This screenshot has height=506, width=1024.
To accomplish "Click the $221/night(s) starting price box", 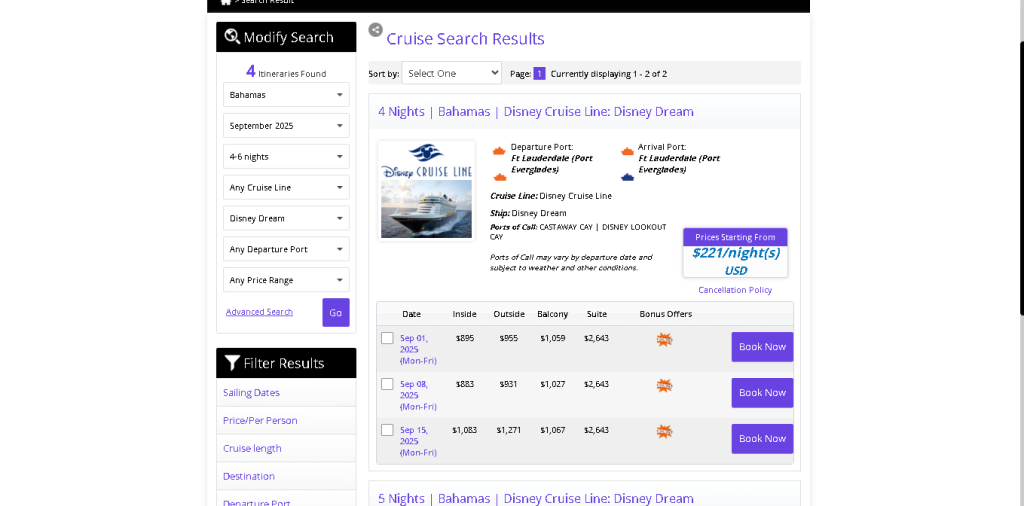I will (735, 253).
